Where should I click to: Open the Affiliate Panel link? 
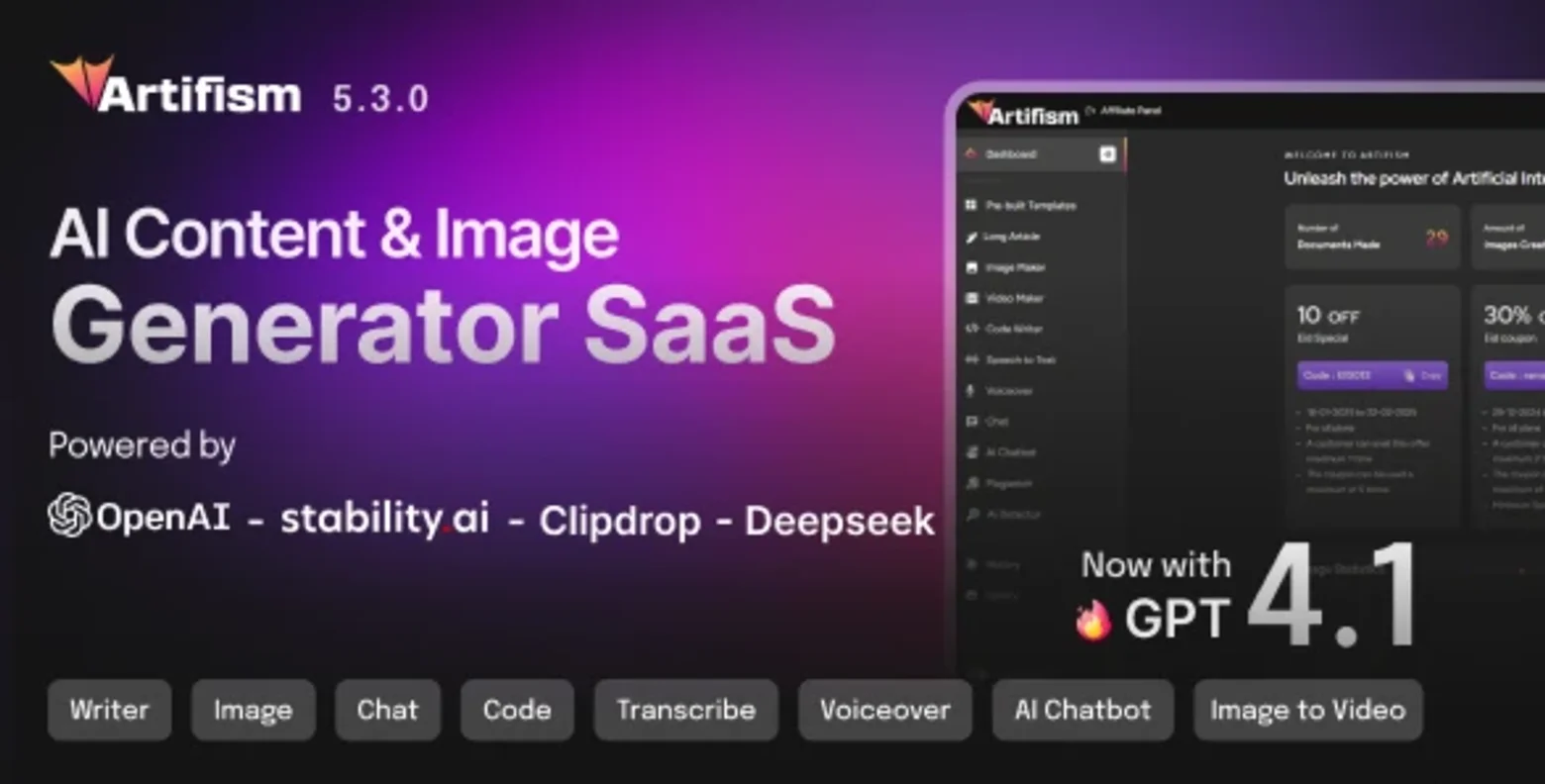(x=1124, y=111)
